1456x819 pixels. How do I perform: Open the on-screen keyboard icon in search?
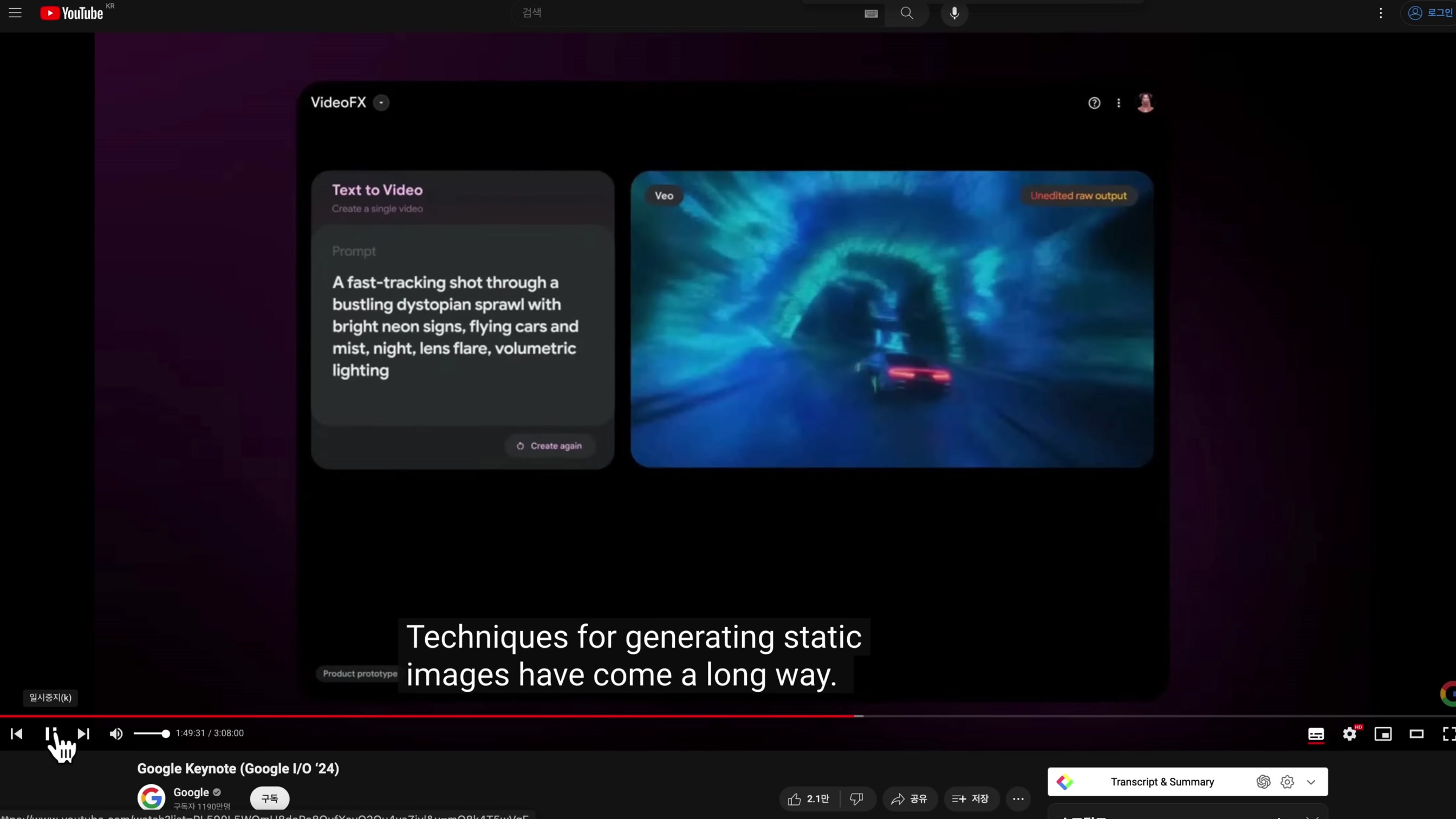click(871, 13)
